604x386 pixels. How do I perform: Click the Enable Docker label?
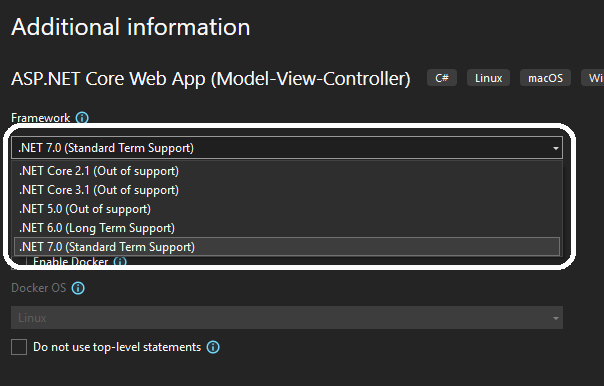tap(71, 262)
